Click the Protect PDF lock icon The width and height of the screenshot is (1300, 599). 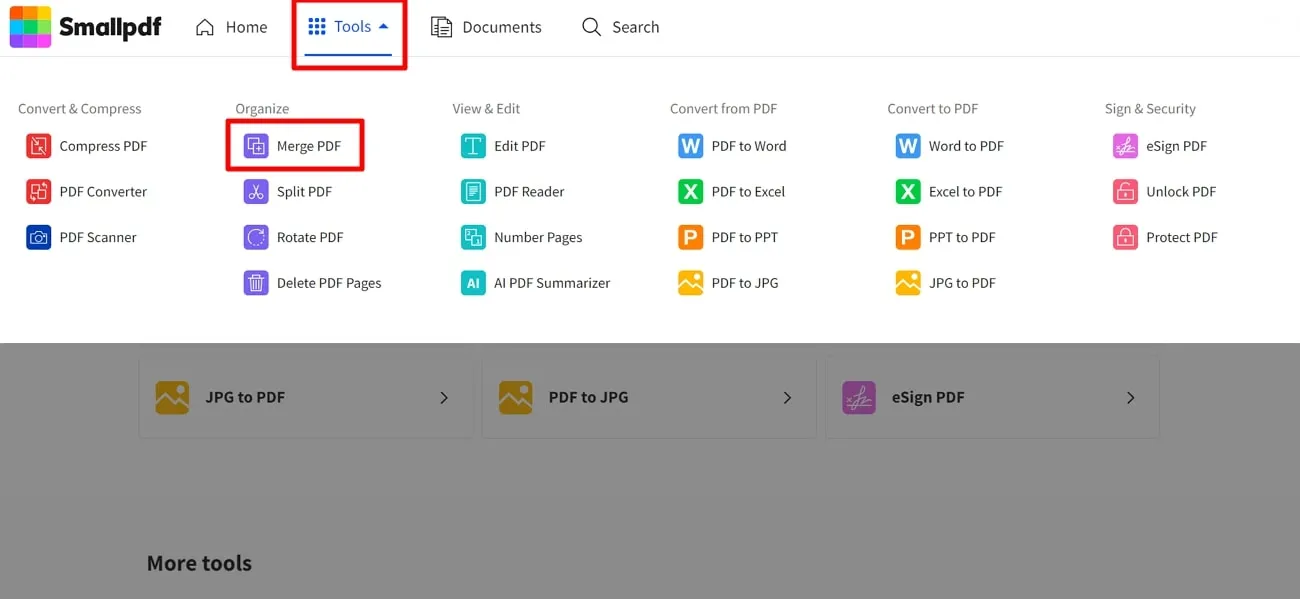tap(1125, 238)
